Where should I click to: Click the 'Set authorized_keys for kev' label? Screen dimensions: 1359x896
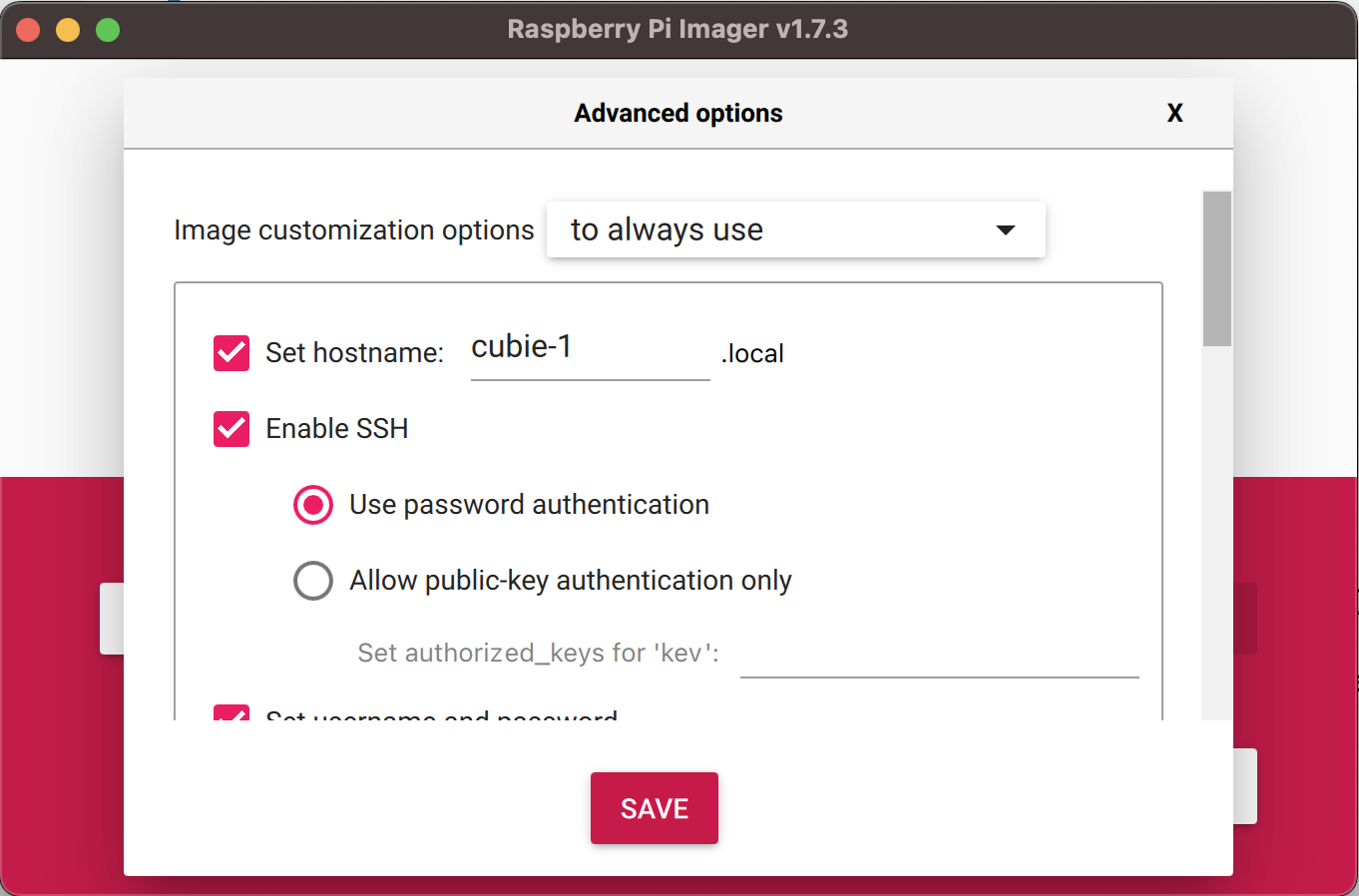[x=538, y=653]
